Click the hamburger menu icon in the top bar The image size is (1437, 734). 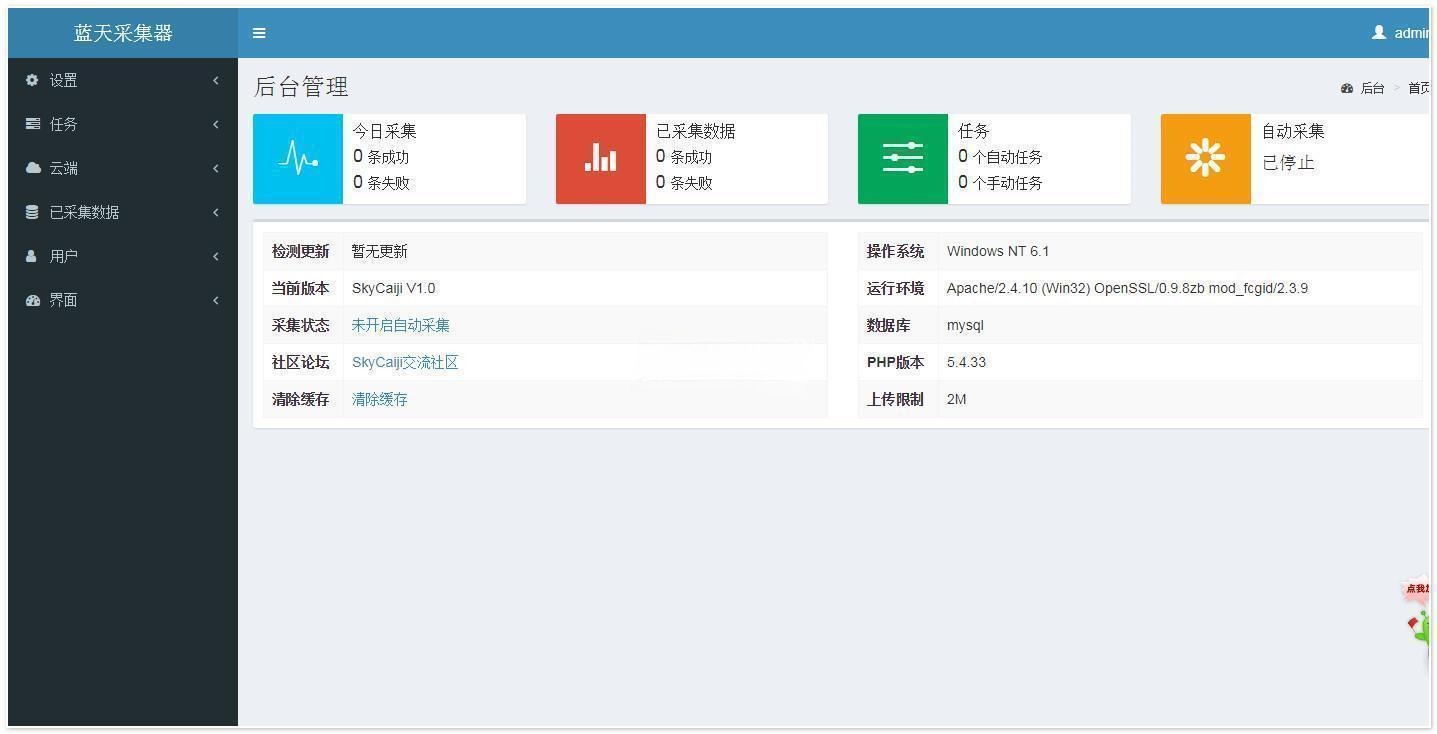(x=259, y=33)
